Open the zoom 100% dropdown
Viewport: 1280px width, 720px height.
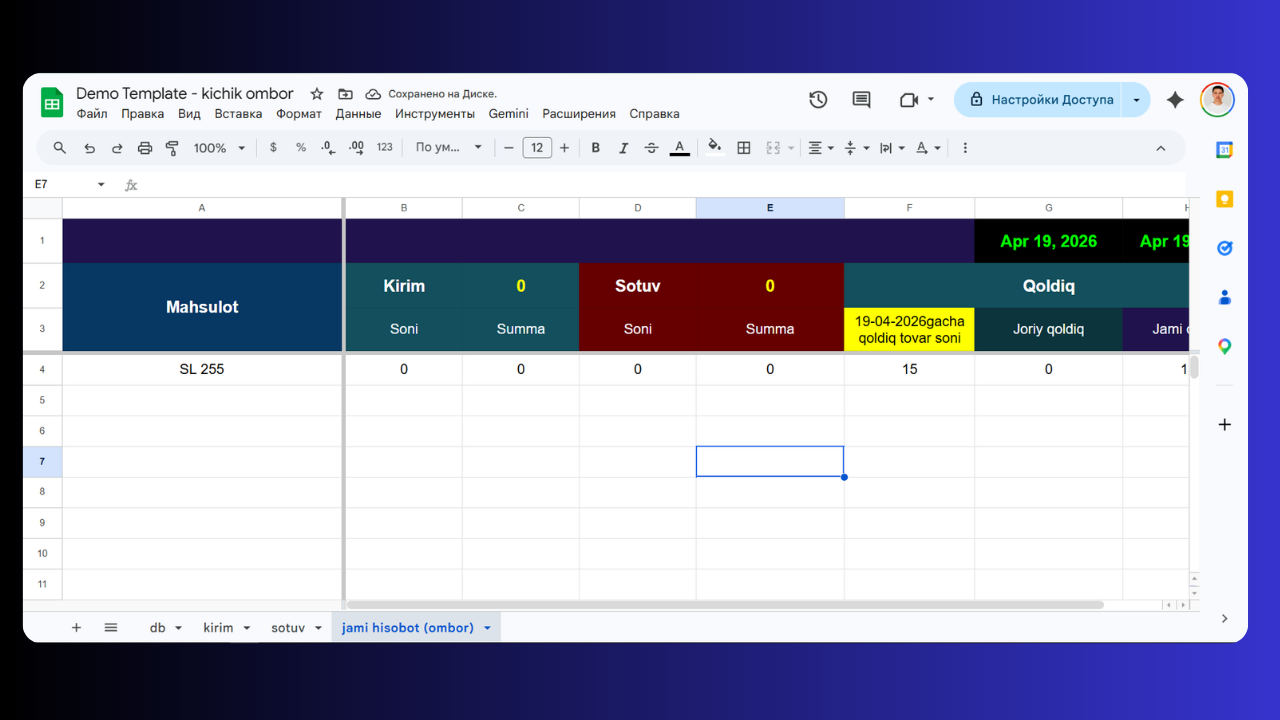[x=219, y=148]
